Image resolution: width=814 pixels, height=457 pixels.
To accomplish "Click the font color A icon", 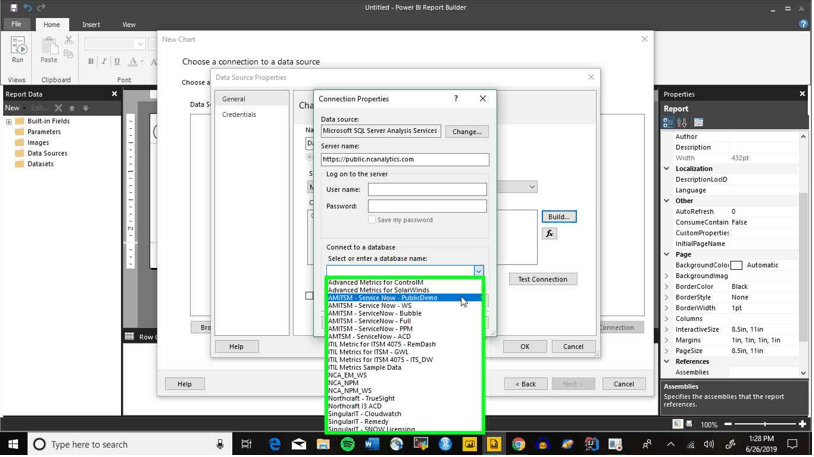I will coord(133,62).
